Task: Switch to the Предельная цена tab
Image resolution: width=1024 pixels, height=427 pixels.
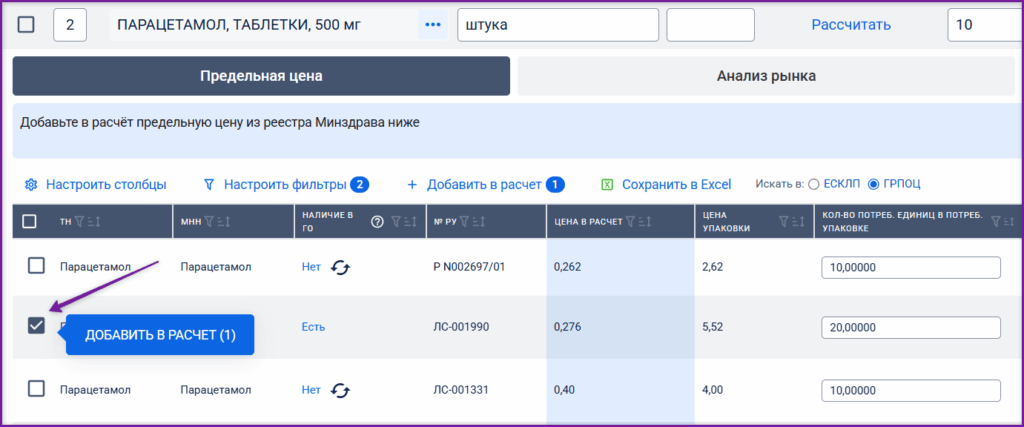Action: point(261,76)
